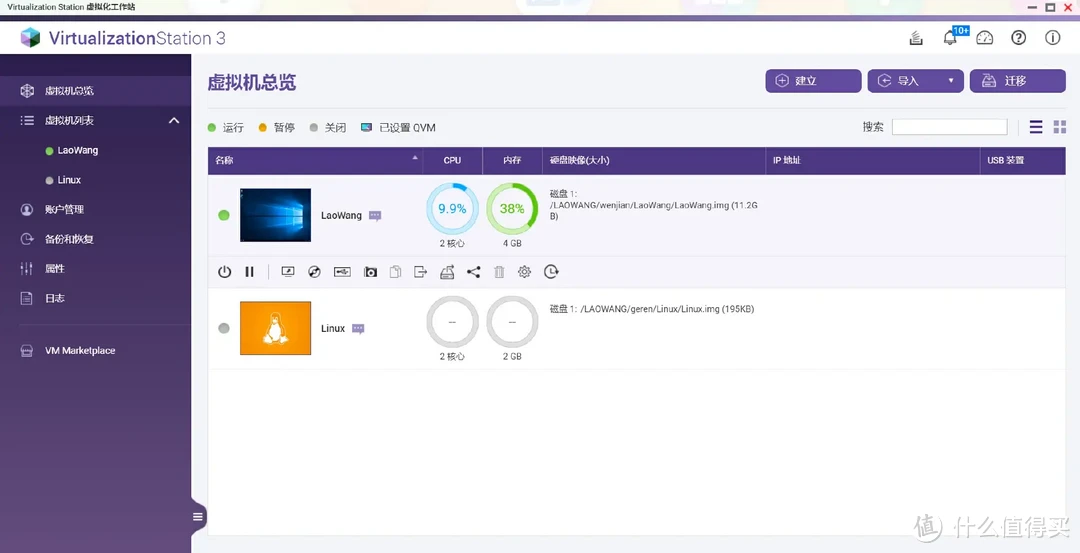Collapse the left sidebar with the handle
The width and height of the screenshot is (1080, 553).
(x=198, y=517)
